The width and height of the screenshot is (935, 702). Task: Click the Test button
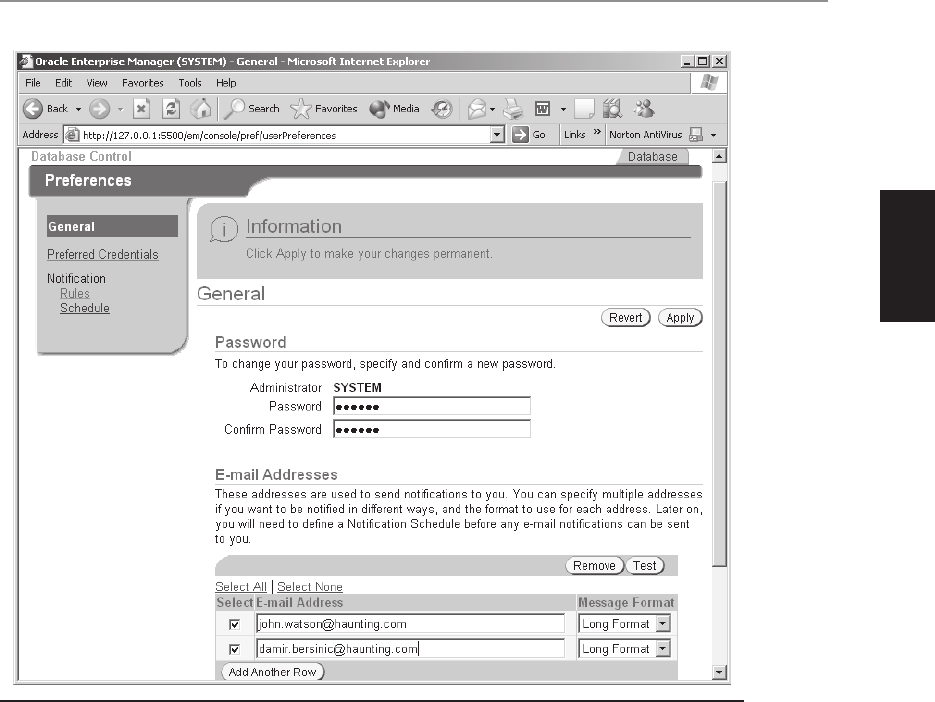645,565
